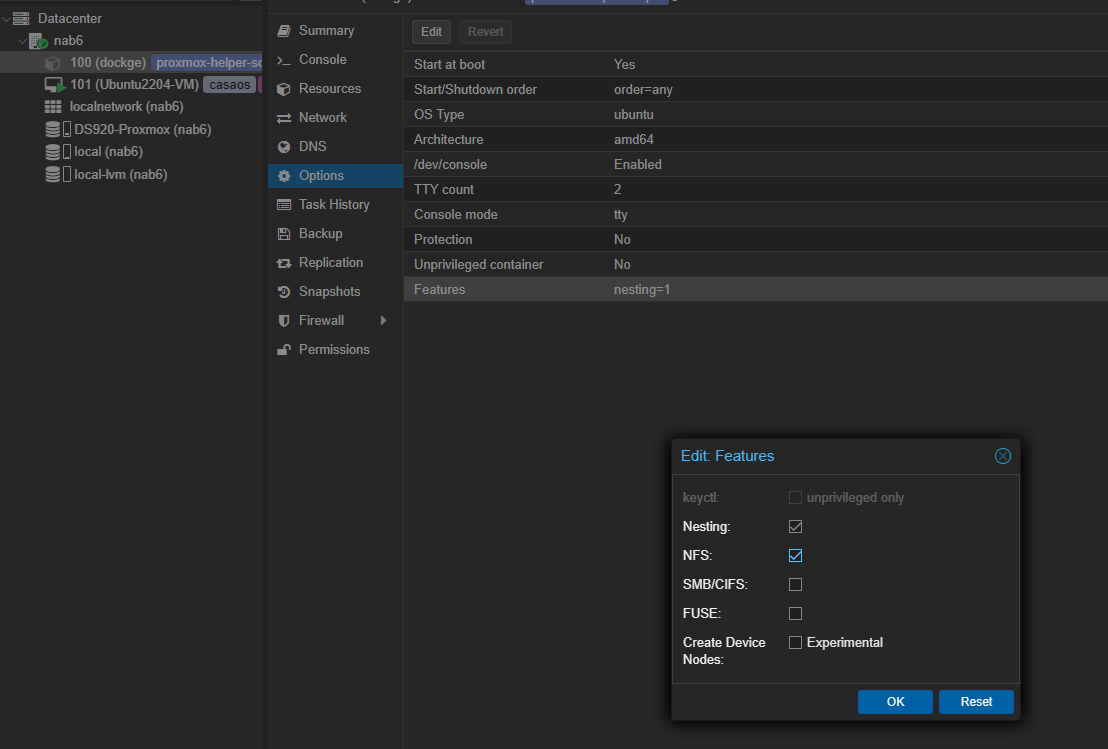This screenshot has width=1108, height=749.
Task: Expand the Firewall submenu arrow
Action: (x=383, y=321)
